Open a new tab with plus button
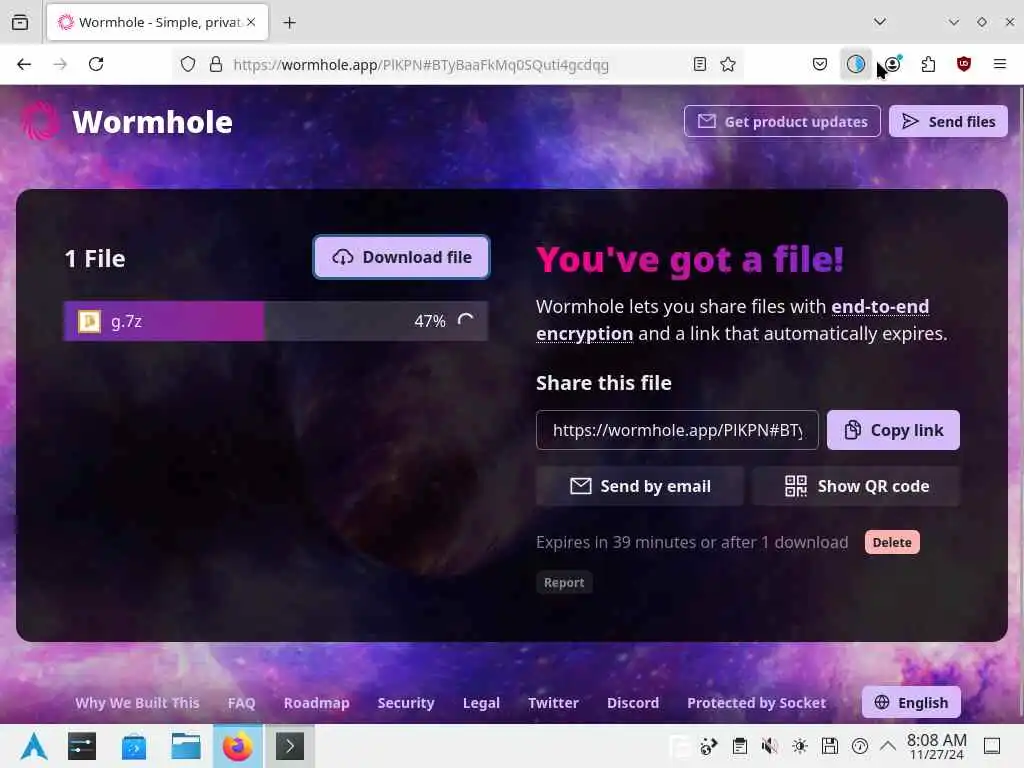 [x=289, y=23]
